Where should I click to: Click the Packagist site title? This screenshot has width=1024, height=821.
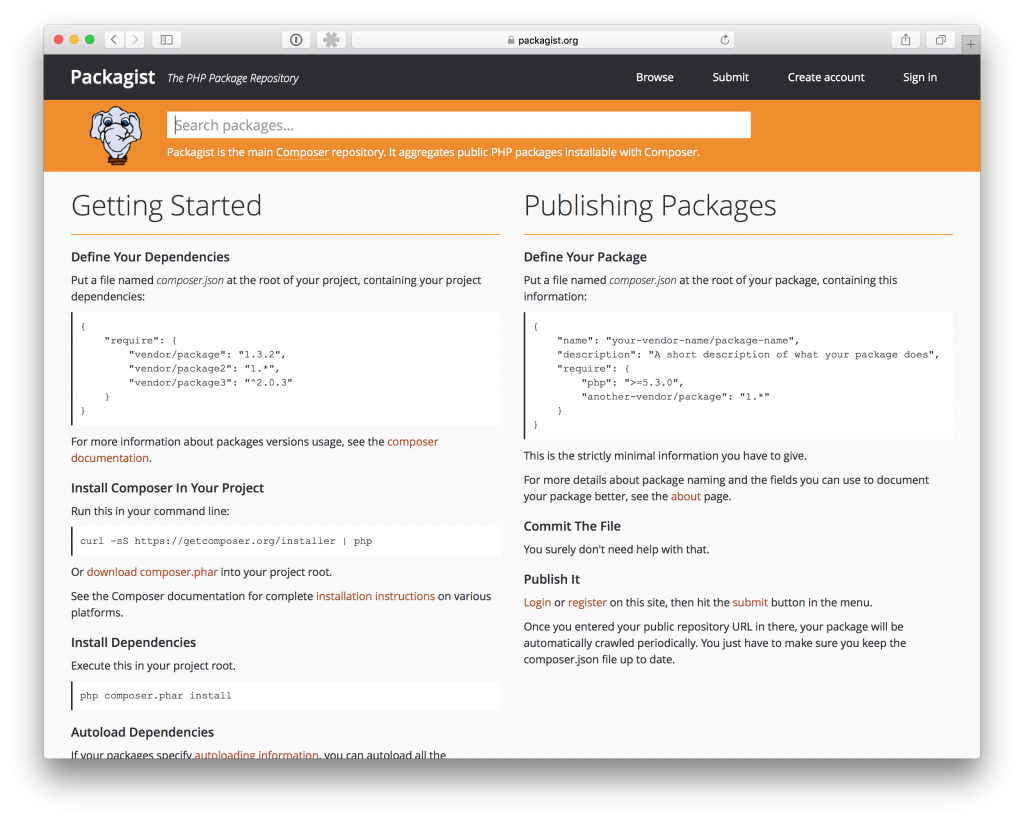[113, 77]
